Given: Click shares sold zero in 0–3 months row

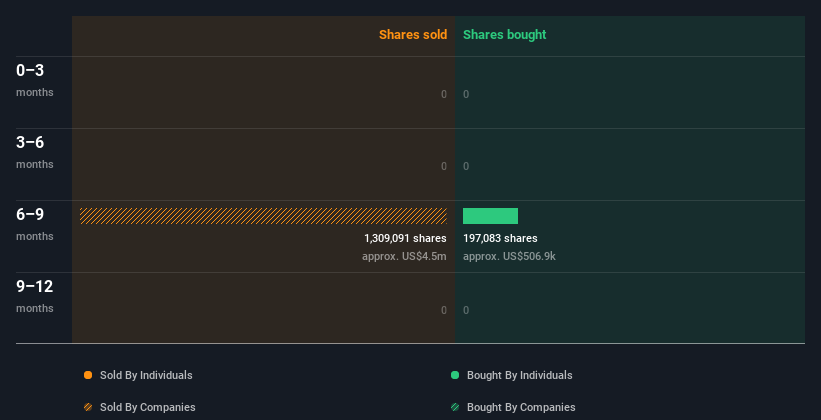Looking at the screenshot, I should [444, 94].
